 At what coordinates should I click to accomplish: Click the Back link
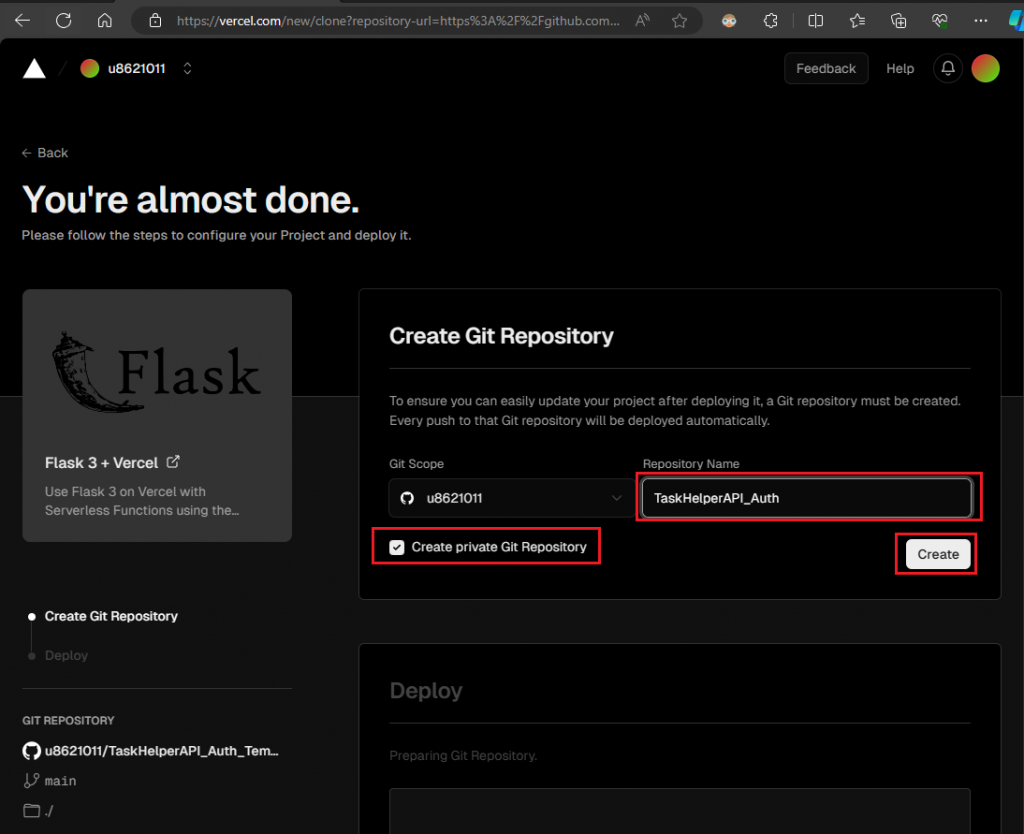point(44,153)
